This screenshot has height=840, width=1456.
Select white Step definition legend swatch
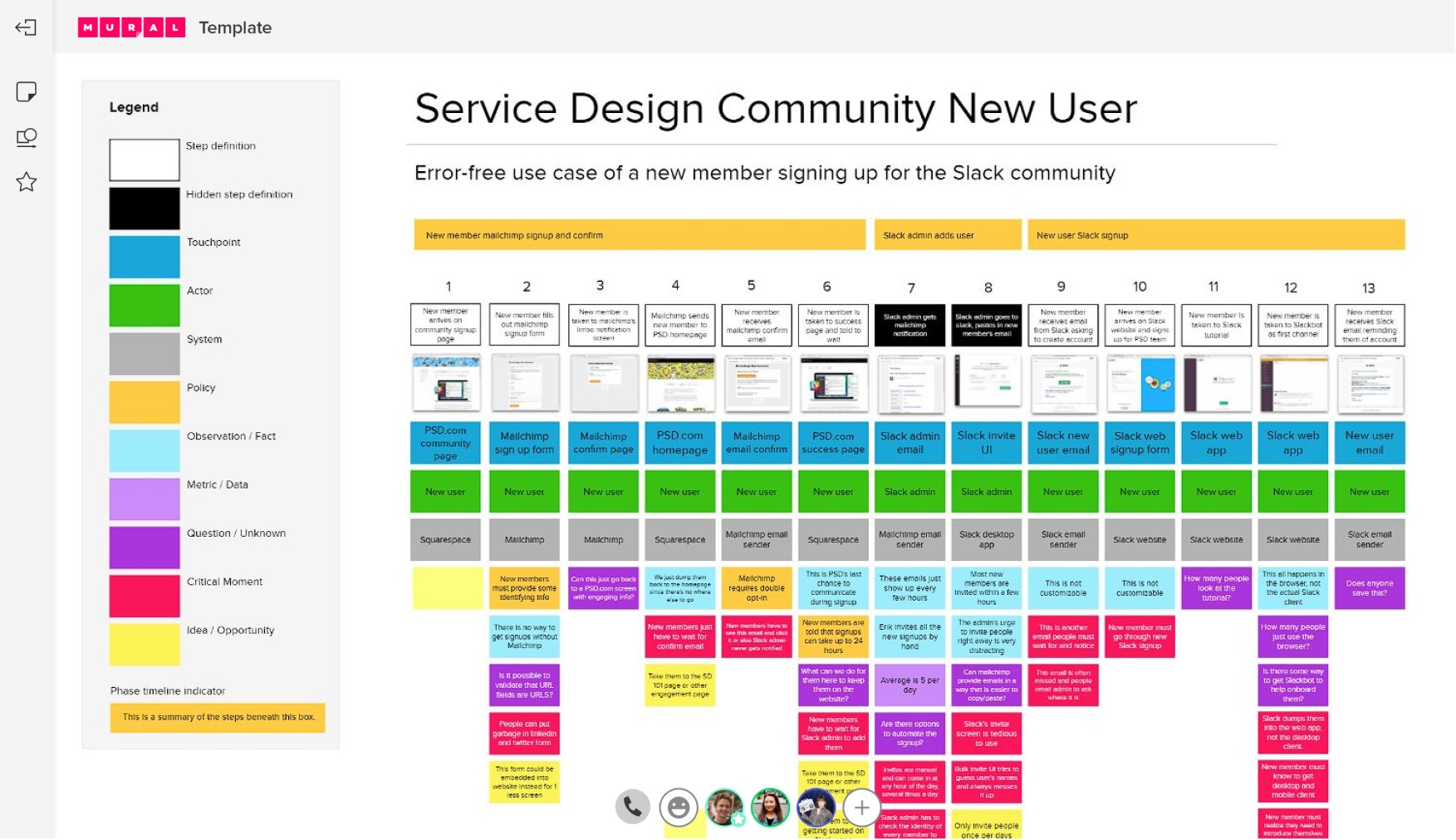pos(145,160)
